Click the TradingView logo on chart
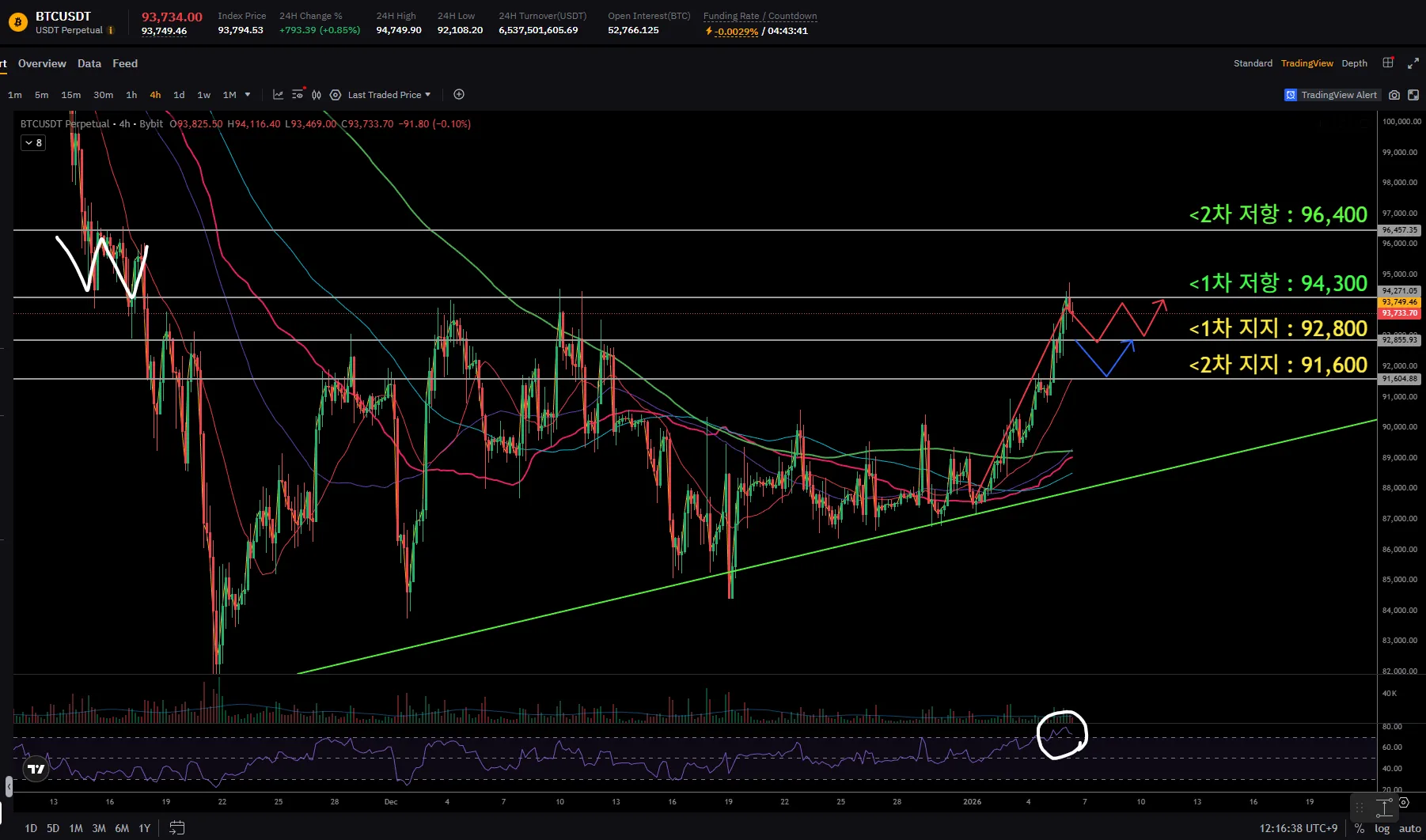Viewport: 1426px width, 840px height. [36, 769]
